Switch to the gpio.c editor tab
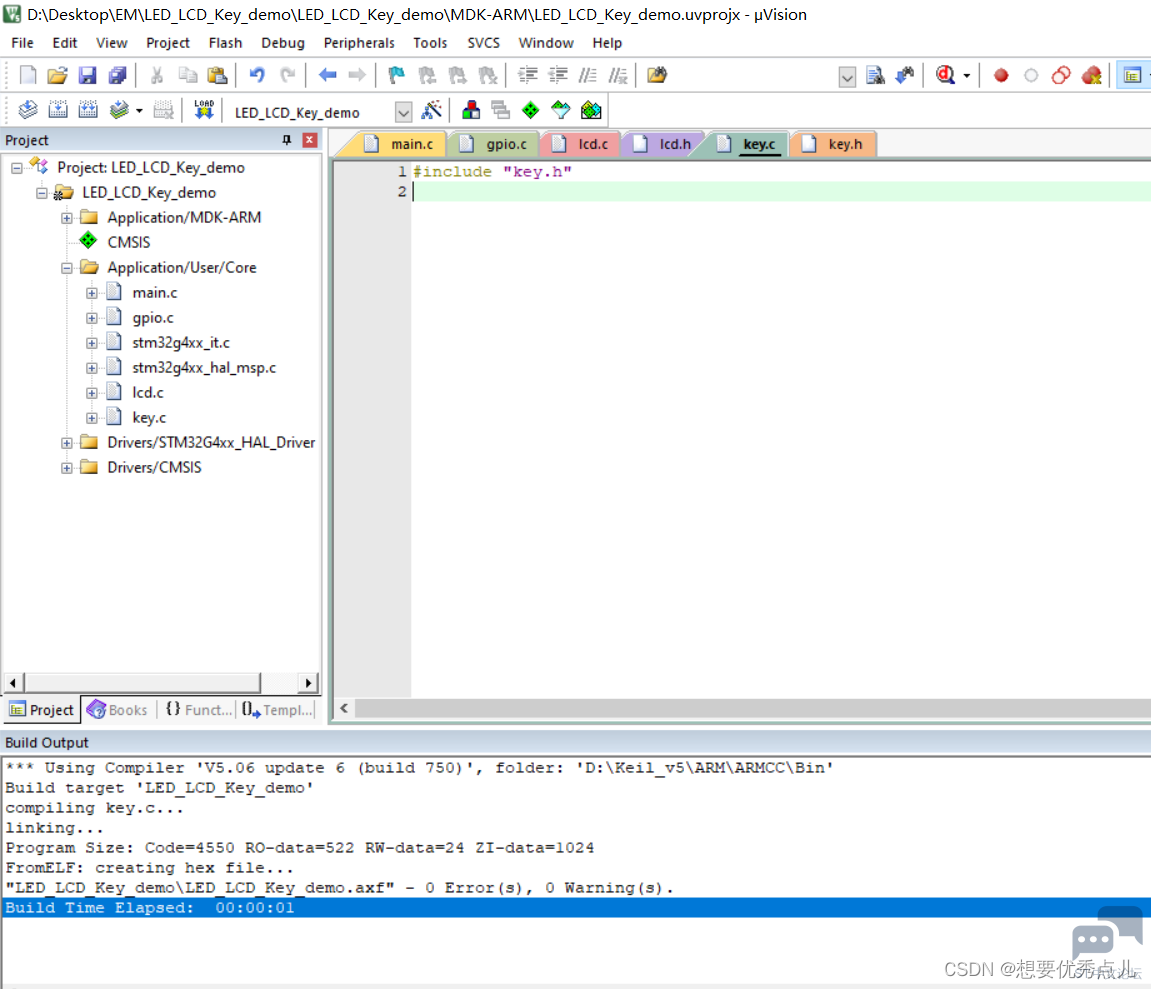The image size is (1151, 989). (494, 144)
